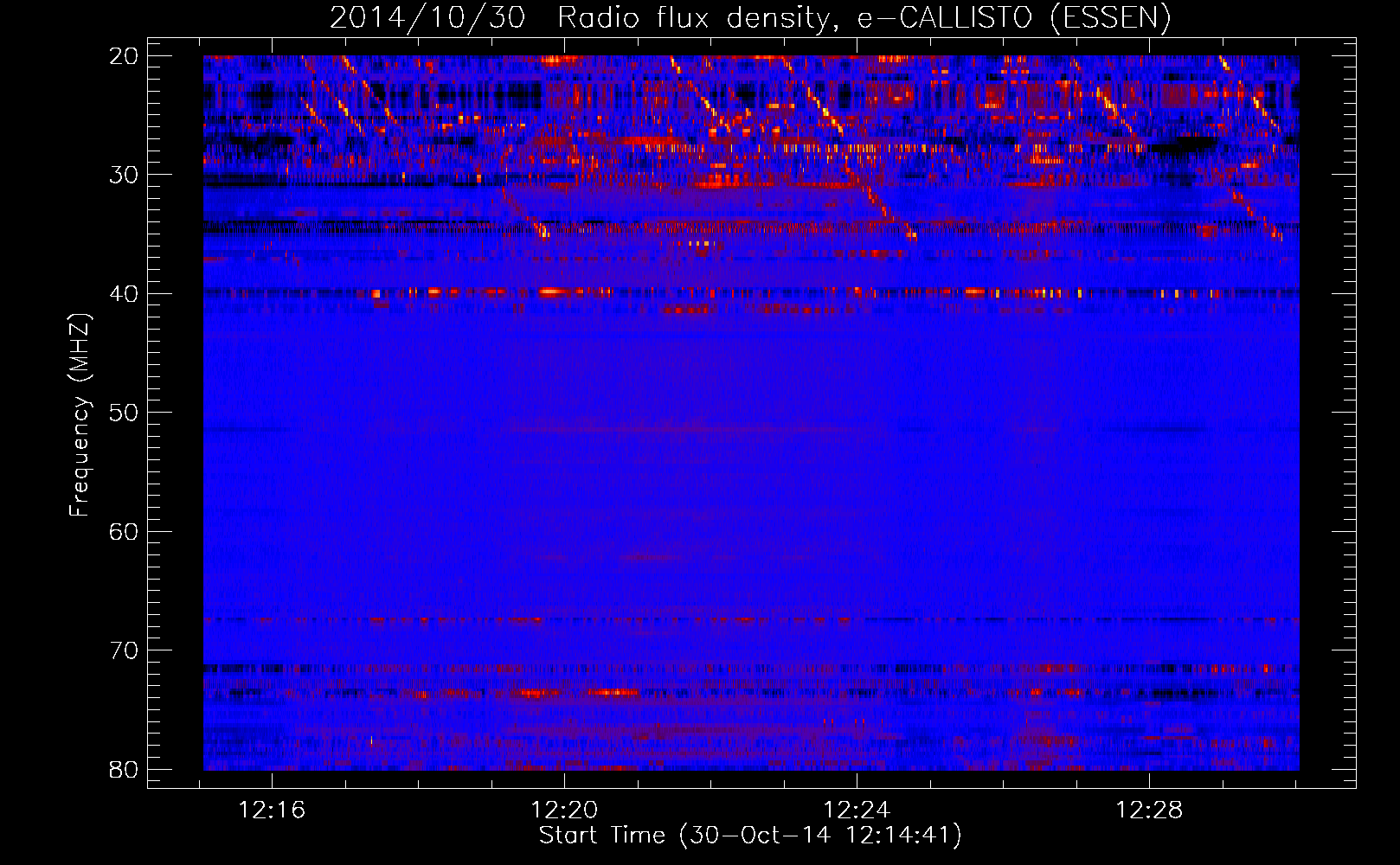Image resolution: width=1400 pixels, height=865 pixels.
Task: Select the Frequency (MHZ) axis label
Action: pyautogui.click(x=80, y=415)
